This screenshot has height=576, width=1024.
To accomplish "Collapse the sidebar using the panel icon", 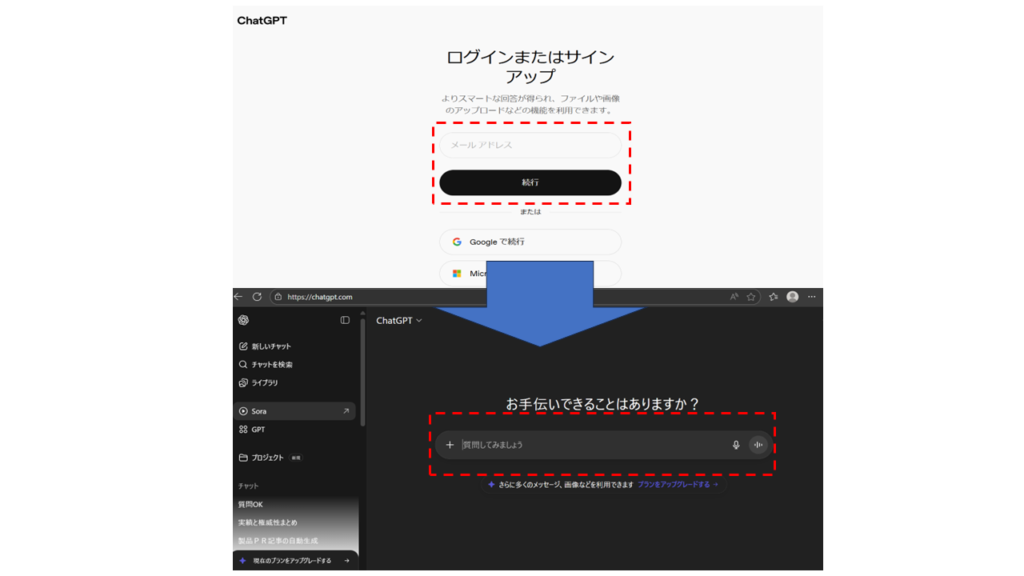I will click(345, 320).
